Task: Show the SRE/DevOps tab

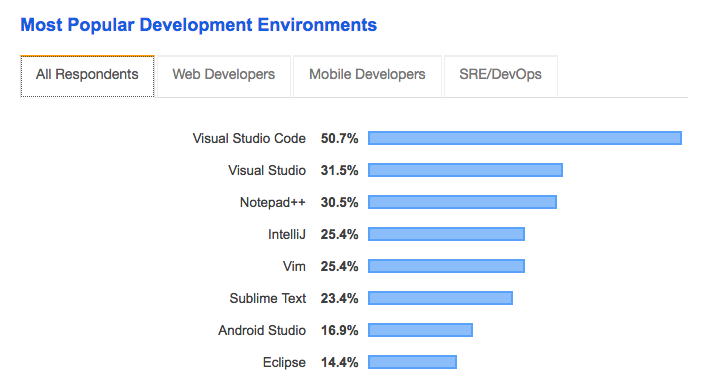Action: tap(501, 76)
